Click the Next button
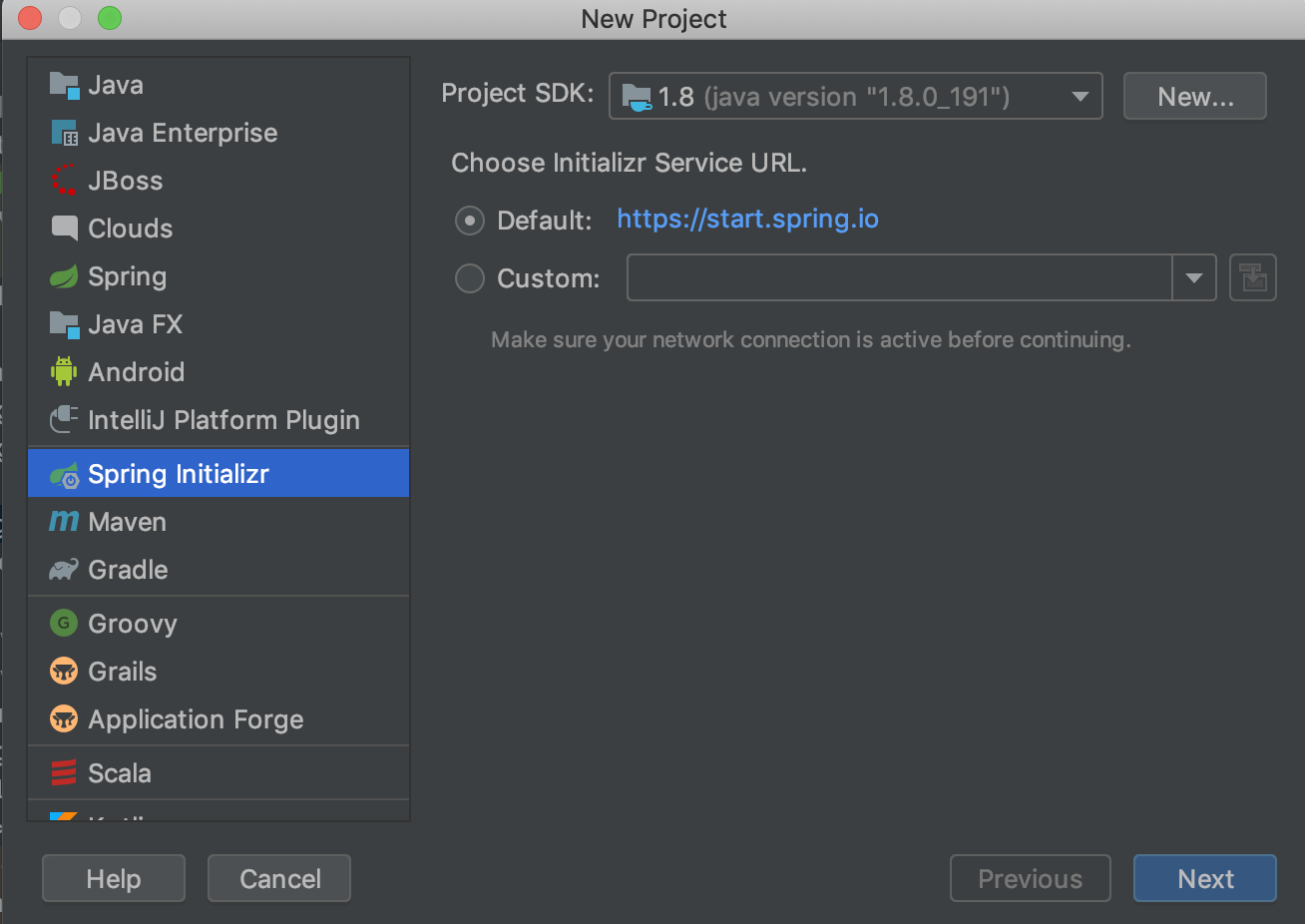Image resolution: width=1305 pixels, height=924 pixels. (1205, 878)
